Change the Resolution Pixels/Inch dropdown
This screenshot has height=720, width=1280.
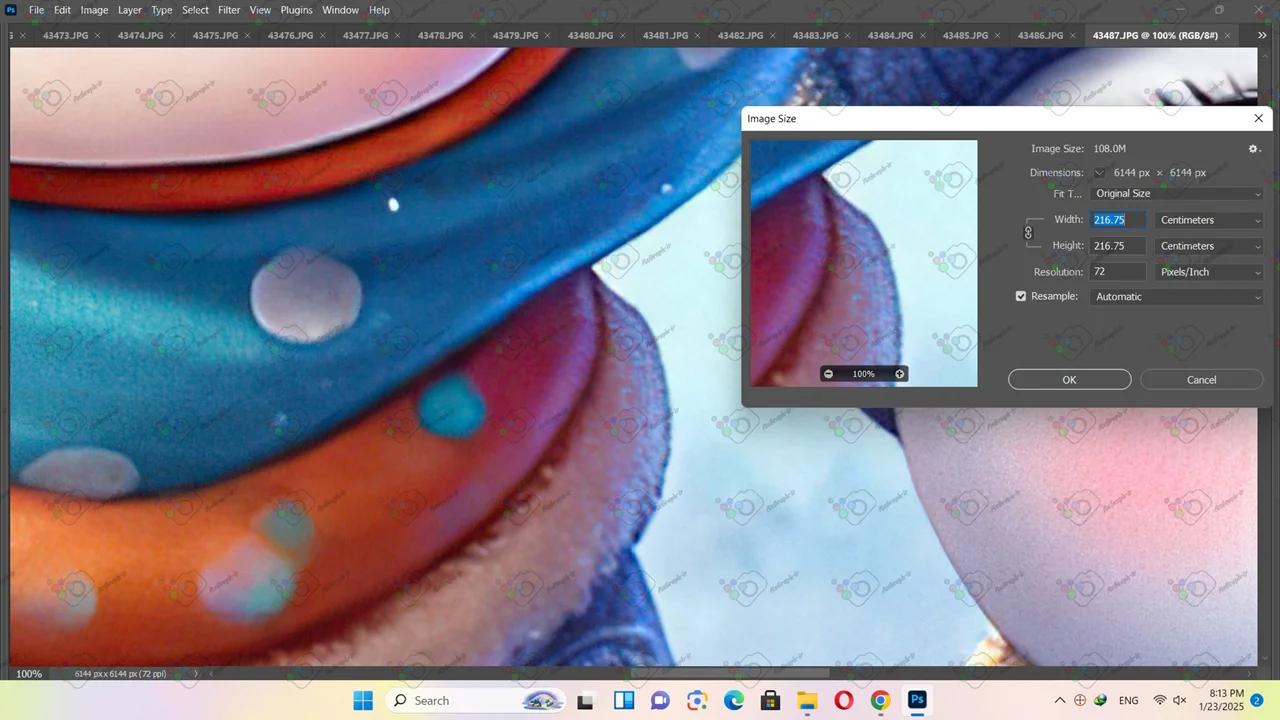tap(1209, 272)
